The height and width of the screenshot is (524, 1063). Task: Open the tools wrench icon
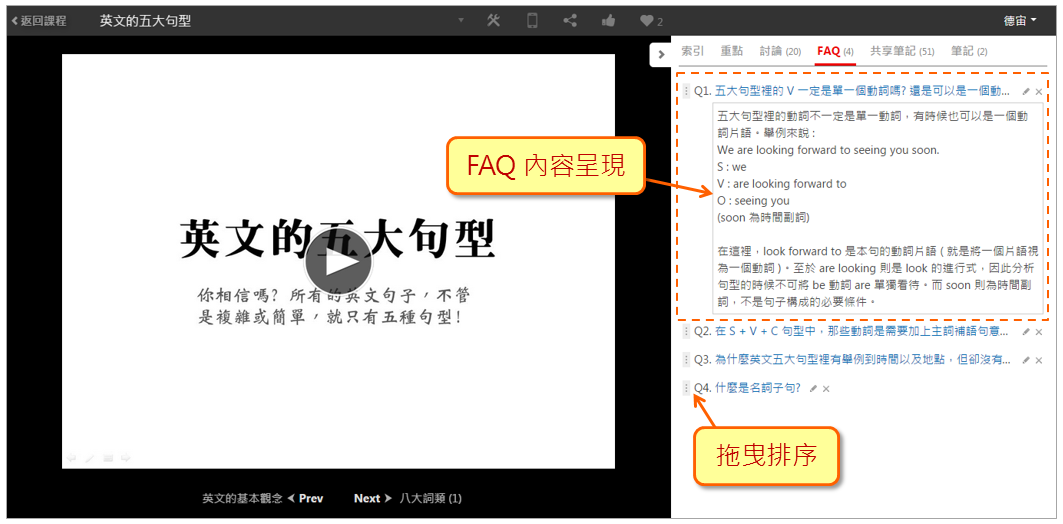click(x=493, y=20)
